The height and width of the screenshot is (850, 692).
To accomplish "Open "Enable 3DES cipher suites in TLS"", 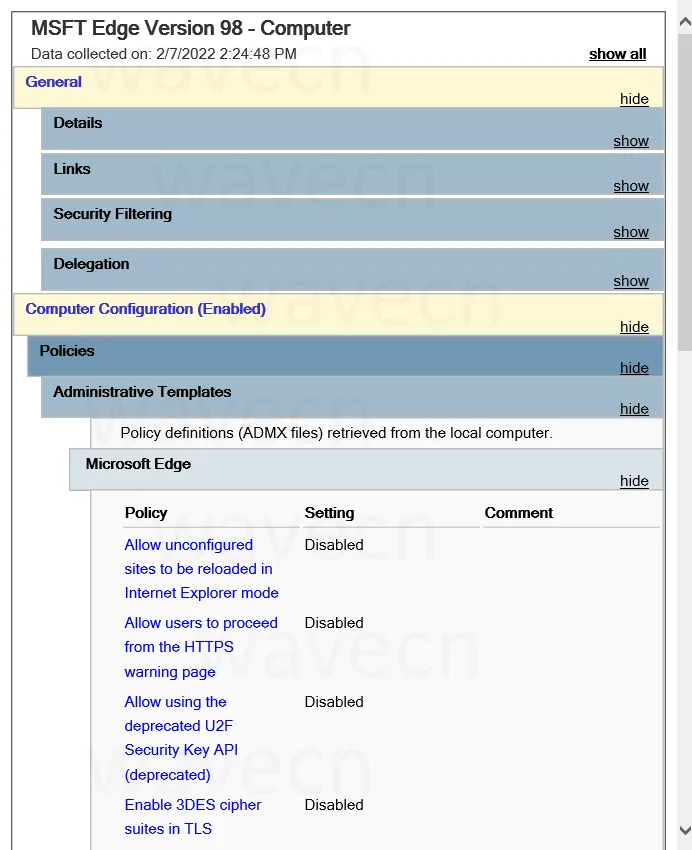I will (x=192, y=817).
